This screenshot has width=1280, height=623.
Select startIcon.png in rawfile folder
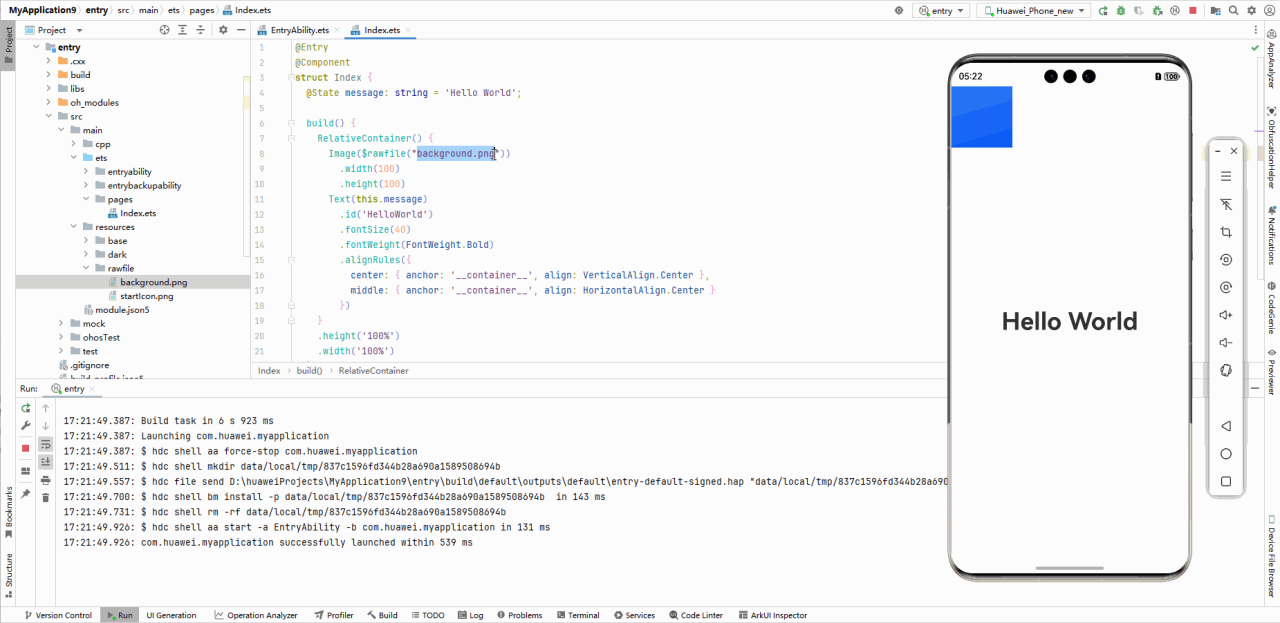coord(146,296)
